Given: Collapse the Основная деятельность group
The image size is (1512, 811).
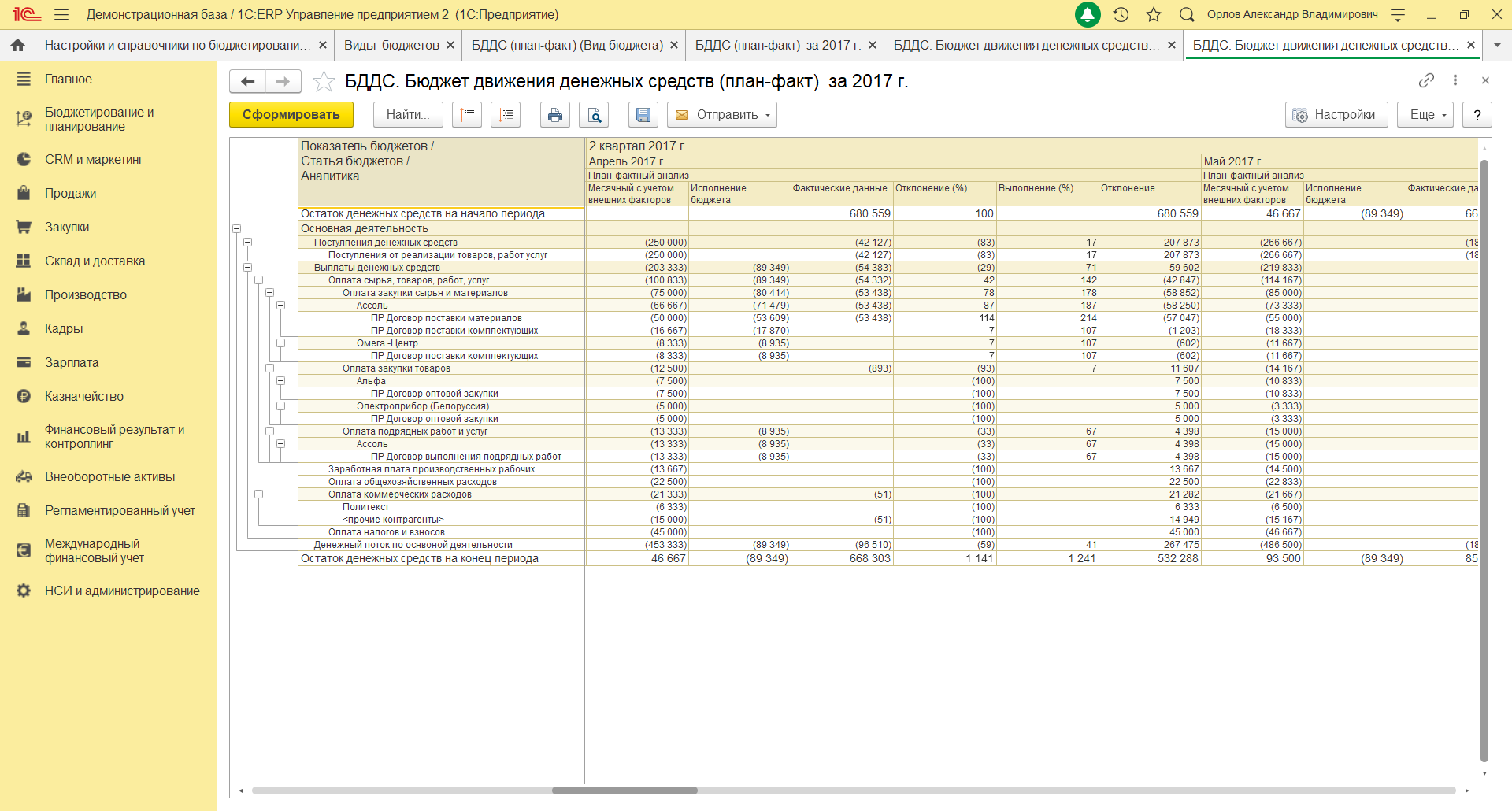Looking at the screenshot, I should [x=236, y=229].
